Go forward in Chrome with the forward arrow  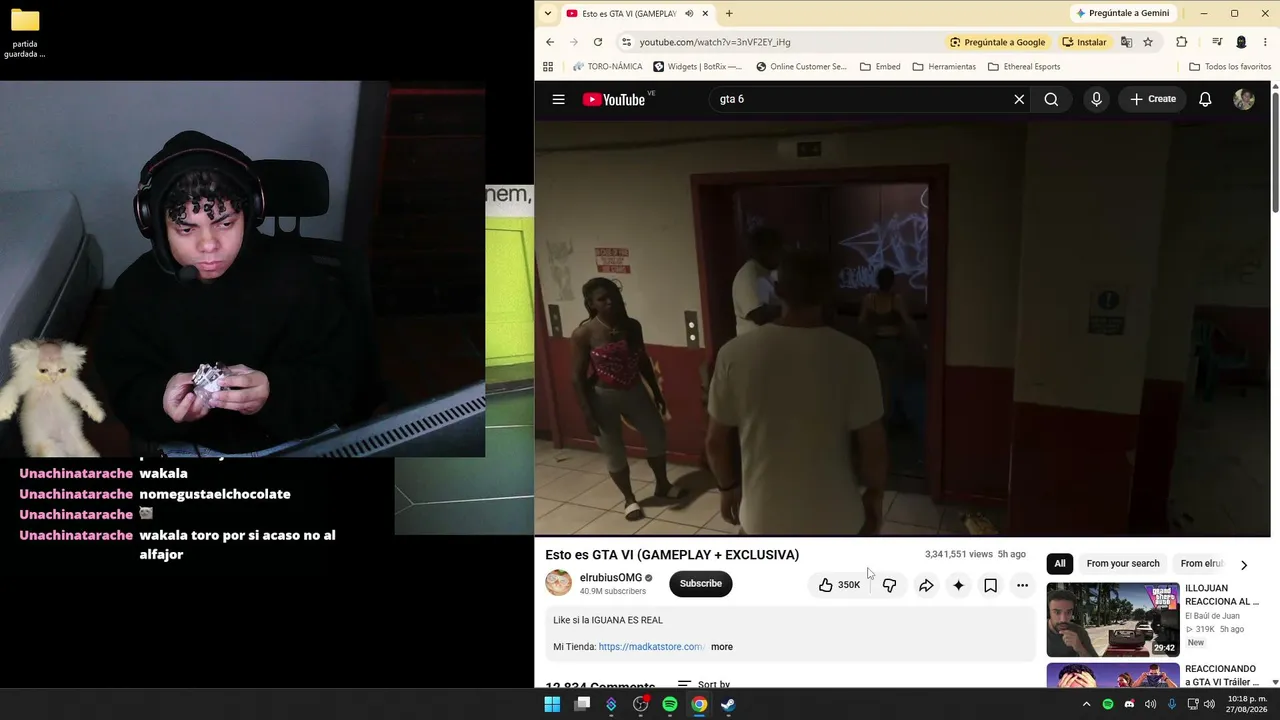pyautogui.click(x=574, y=42)
